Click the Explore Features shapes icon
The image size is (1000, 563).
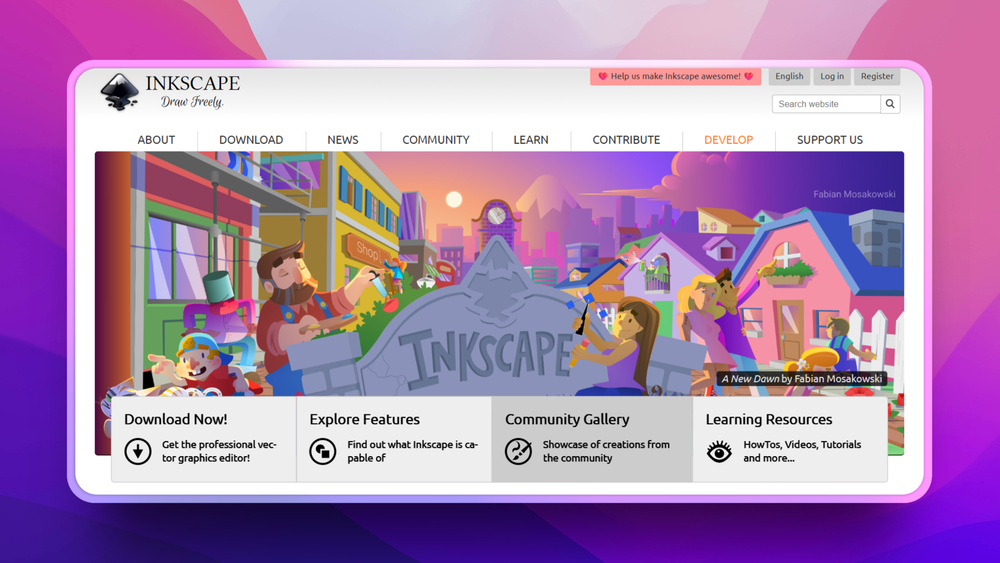coord(323,451)
